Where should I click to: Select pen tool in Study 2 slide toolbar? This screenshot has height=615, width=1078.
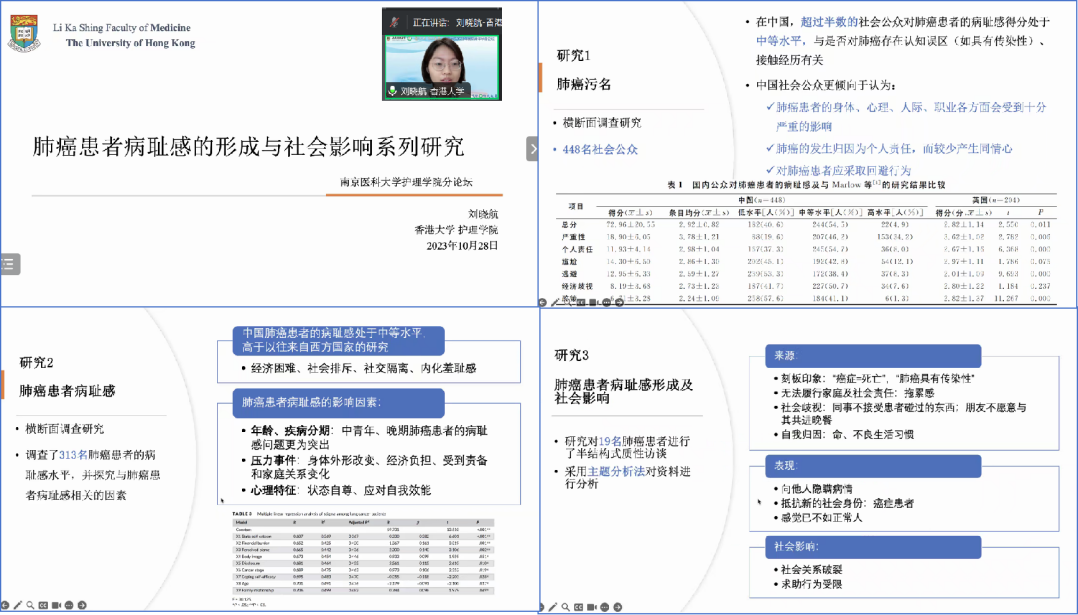point(19,605)
